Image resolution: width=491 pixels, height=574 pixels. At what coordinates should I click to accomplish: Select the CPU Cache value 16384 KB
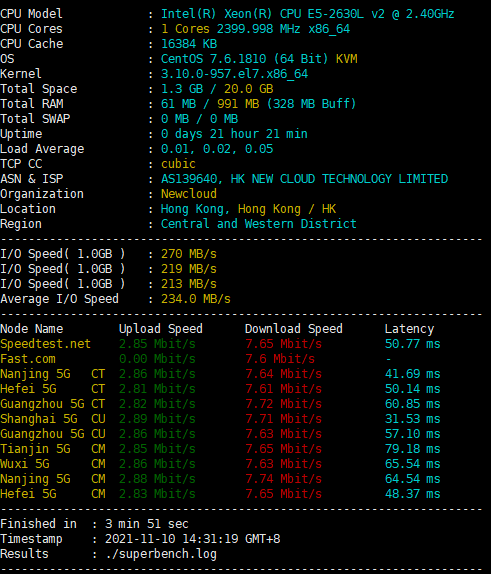pos(189,44)
